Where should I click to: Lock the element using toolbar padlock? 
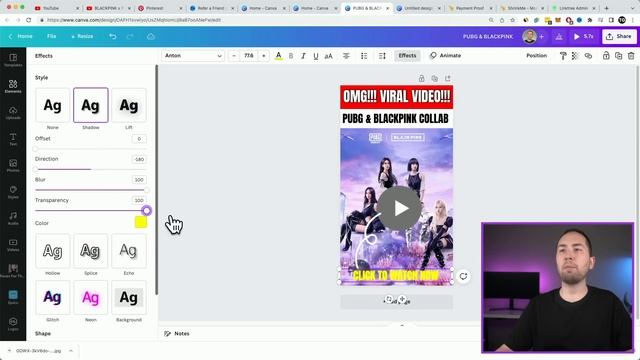[606, 56]
